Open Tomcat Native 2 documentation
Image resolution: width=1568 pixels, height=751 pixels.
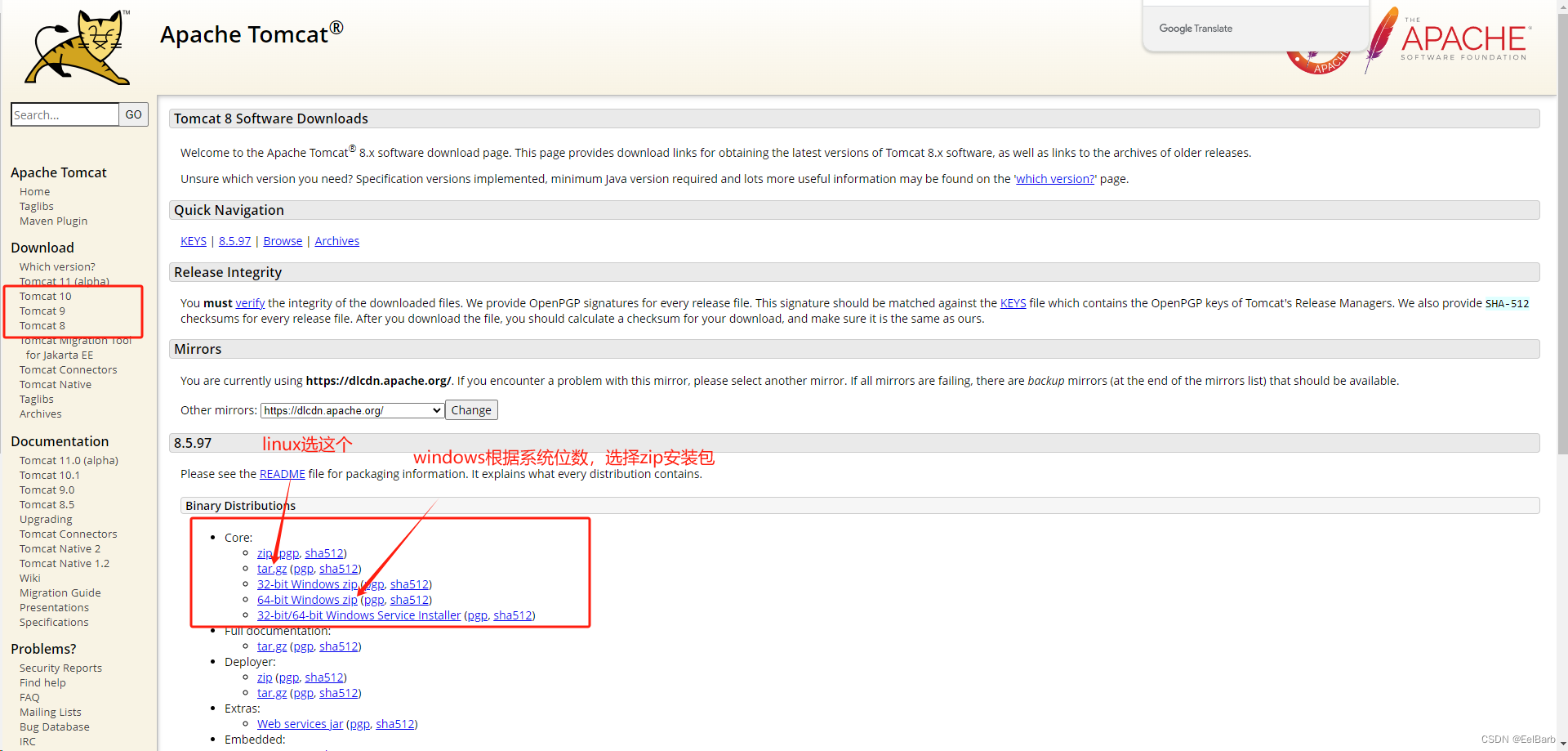[x=60, y=548]
